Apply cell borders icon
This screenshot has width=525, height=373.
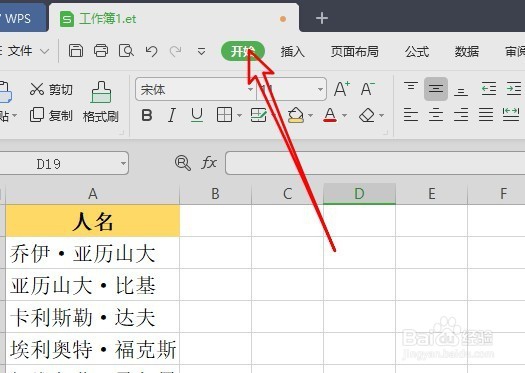(224, 115)
